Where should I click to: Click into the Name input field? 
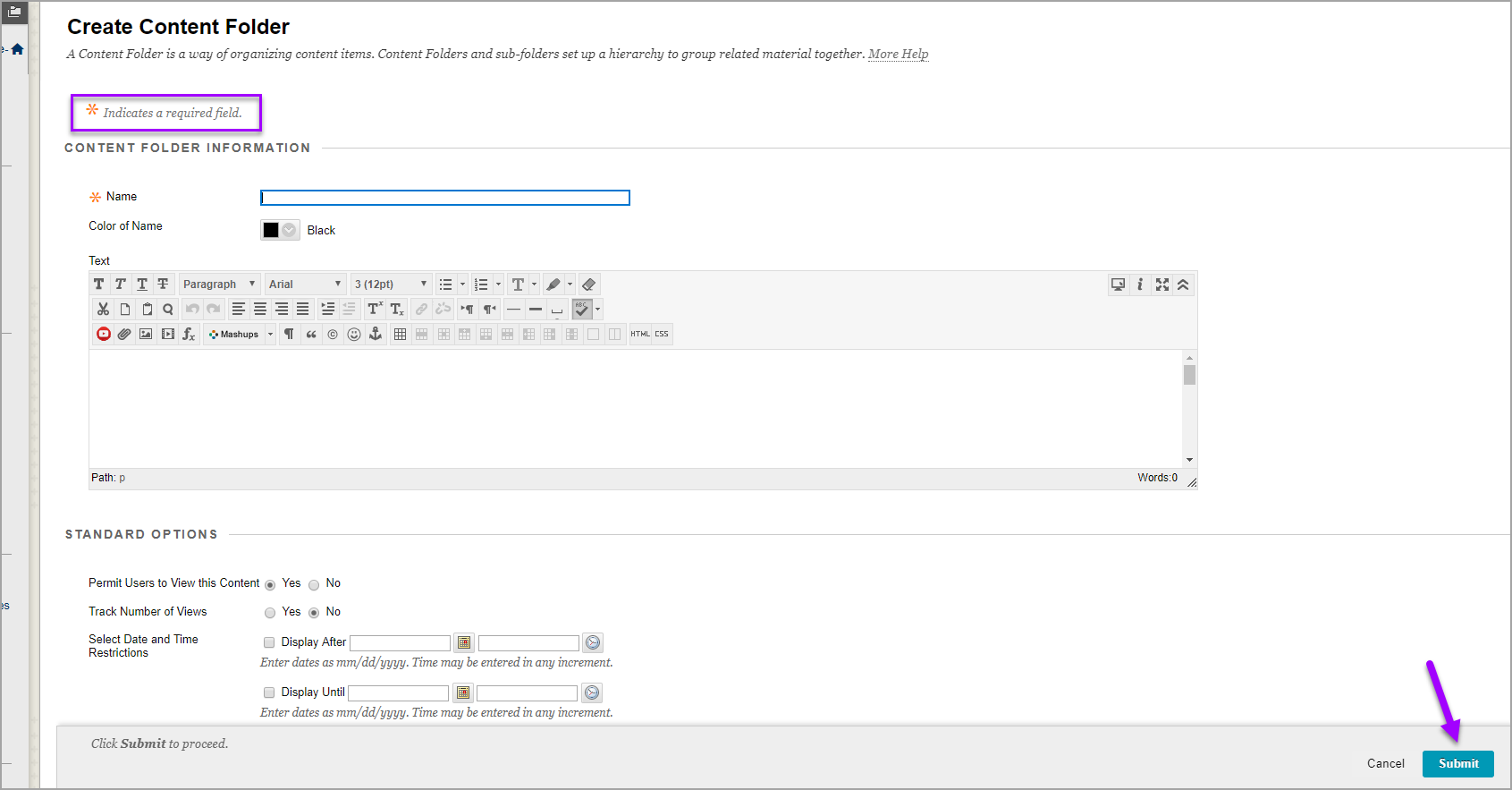click(x=444, y=198)
